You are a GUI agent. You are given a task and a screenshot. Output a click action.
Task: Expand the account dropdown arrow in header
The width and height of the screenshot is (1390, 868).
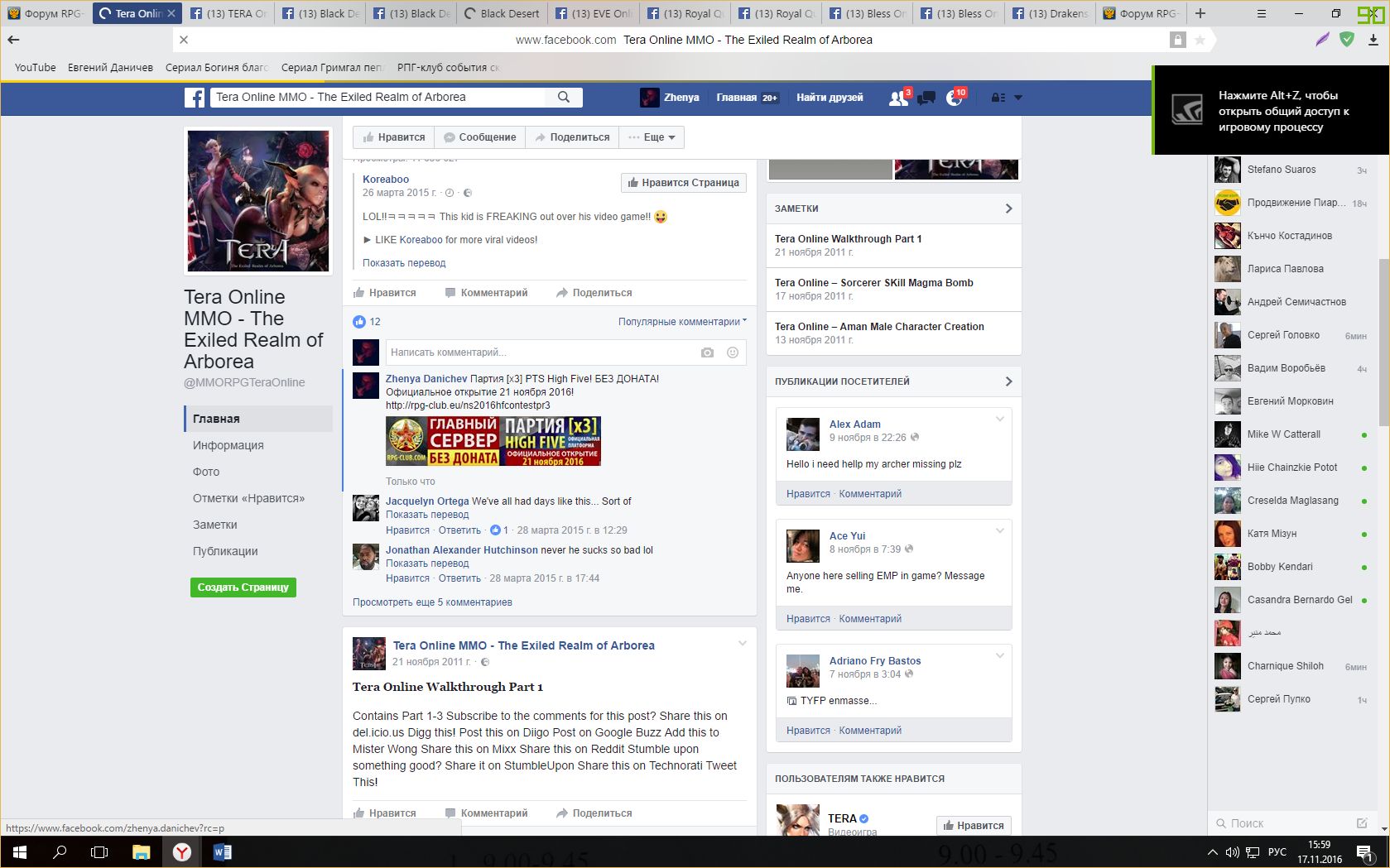click(x=1018, y=98)
